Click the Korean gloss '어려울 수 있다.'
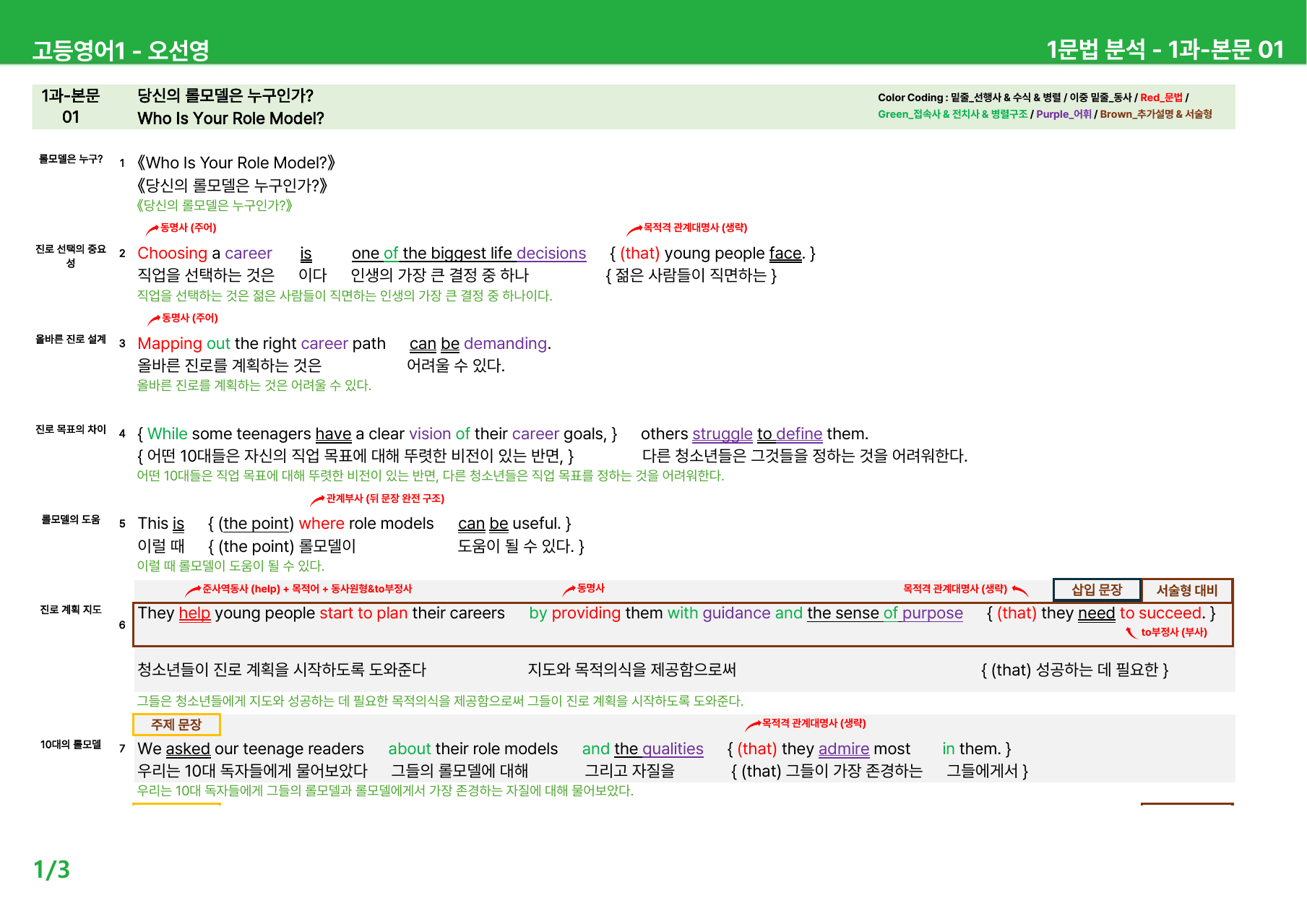The image size is (1307, 924). point(456,366)
